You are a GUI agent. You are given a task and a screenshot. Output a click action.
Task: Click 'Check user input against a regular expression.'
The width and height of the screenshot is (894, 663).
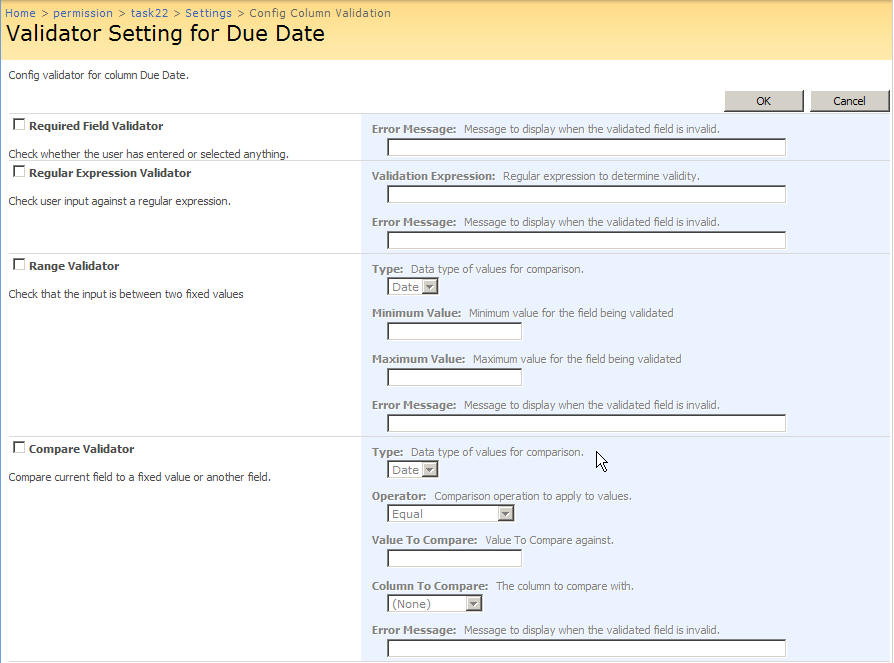point(120,201)
